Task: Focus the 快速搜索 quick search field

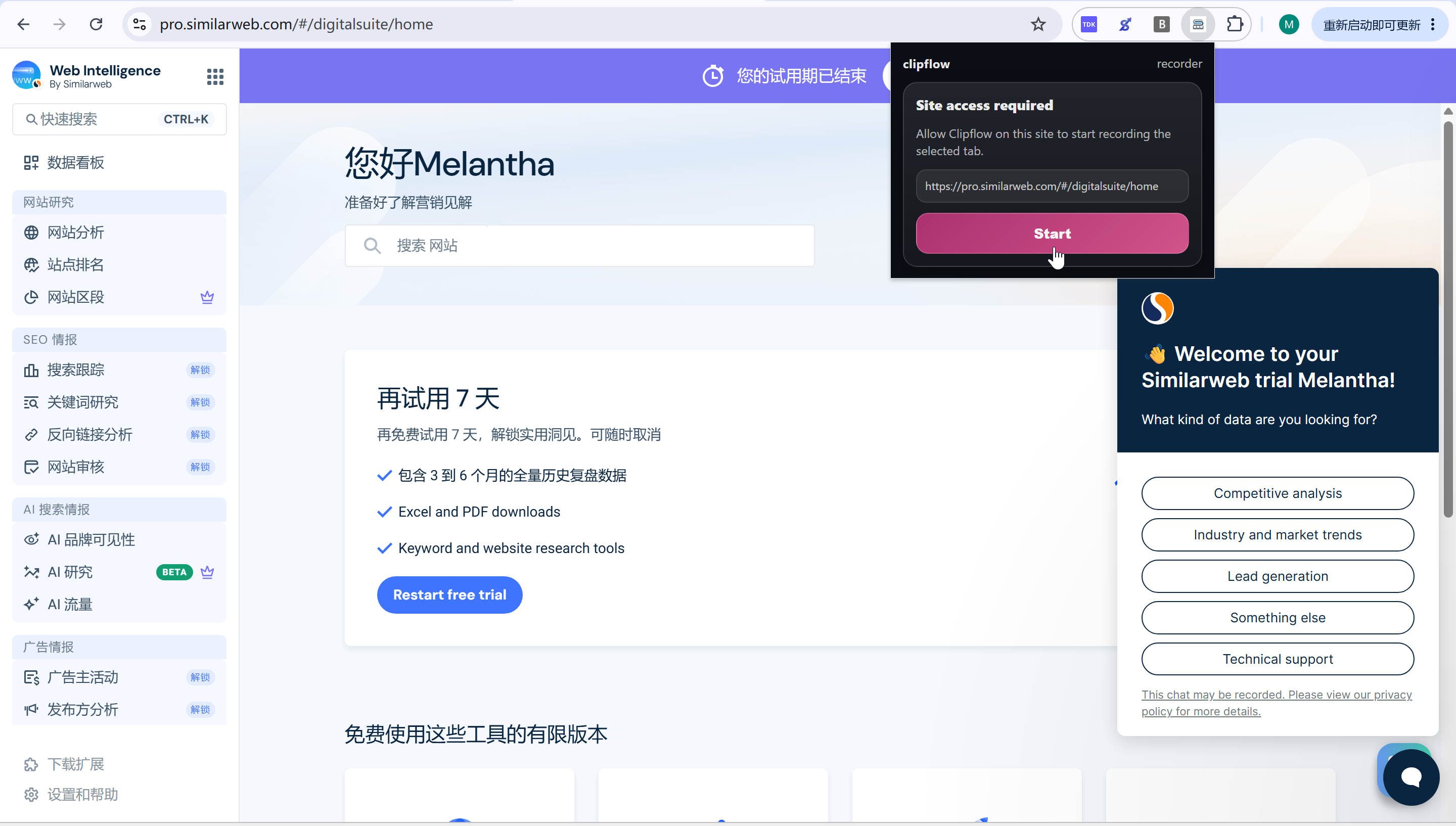Action: [119, 119]
